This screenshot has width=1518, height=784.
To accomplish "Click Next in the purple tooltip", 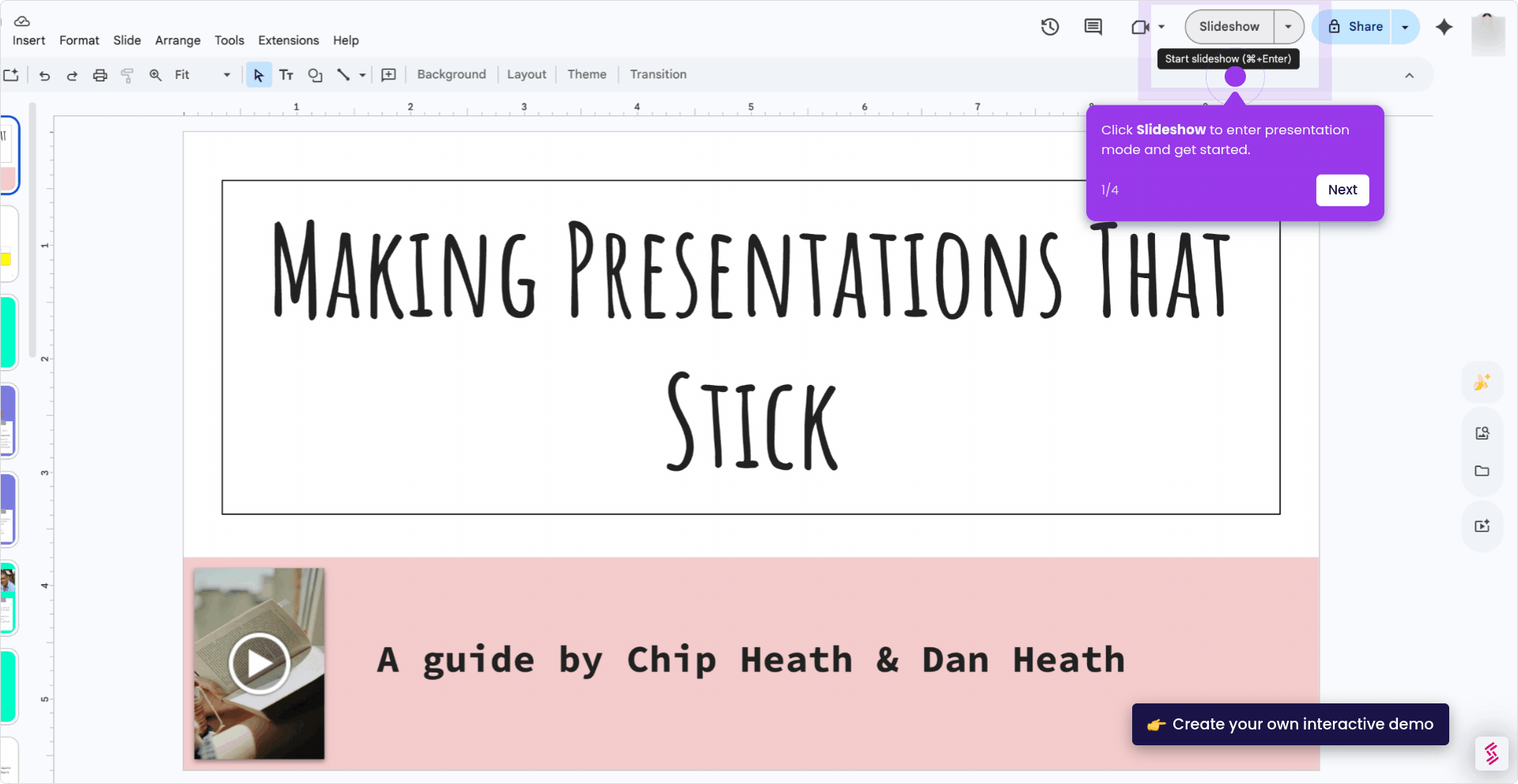I will pyautogui.click(x=1342, y=190).
